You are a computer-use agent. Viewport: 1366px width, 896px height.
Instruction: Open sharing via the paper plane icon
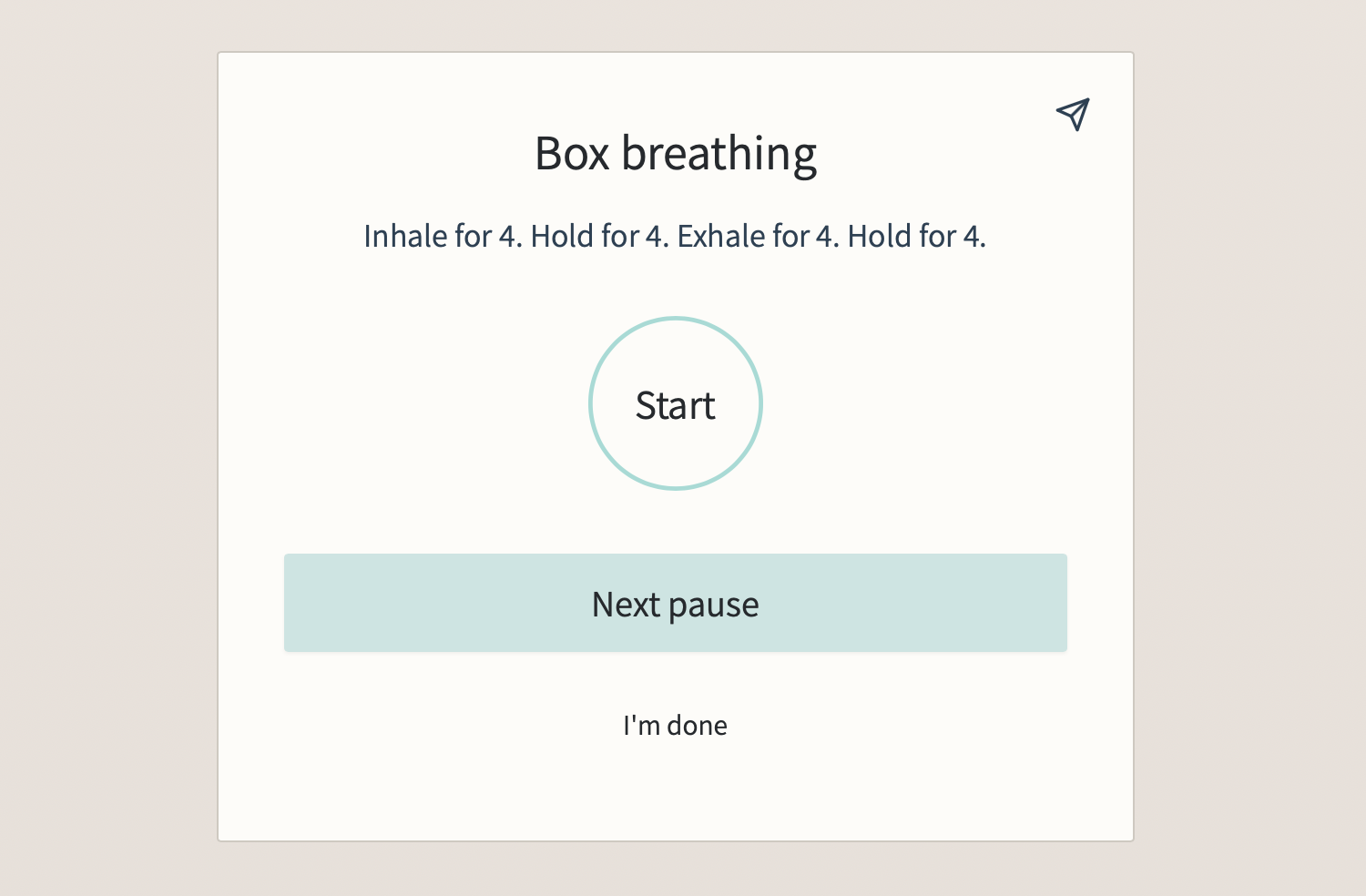pos(1073,114)
